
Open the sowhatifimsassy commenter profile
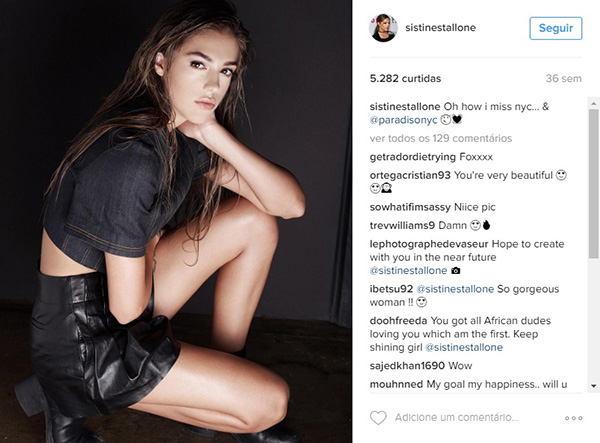click(410, 207)
